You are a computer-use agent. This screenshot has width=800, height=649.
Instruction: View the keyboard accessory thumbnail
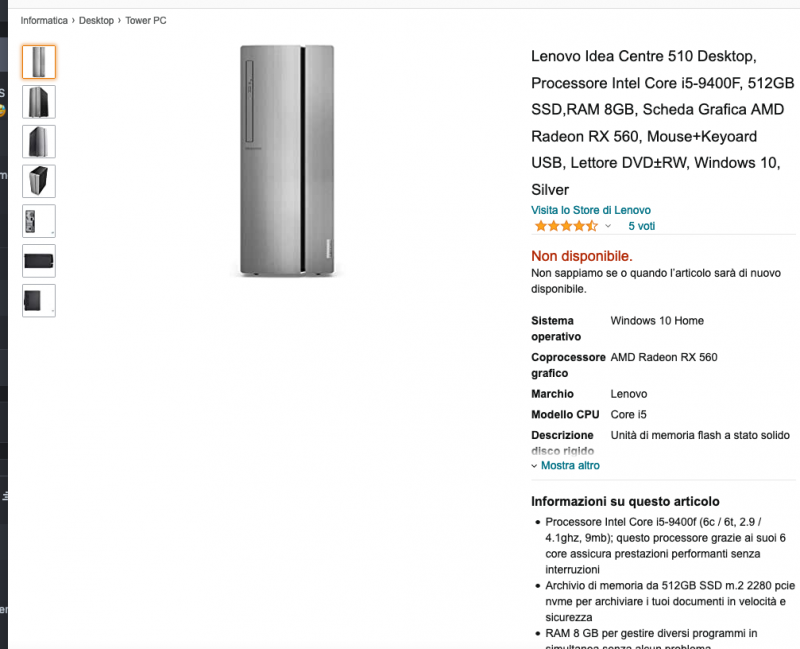38,260
